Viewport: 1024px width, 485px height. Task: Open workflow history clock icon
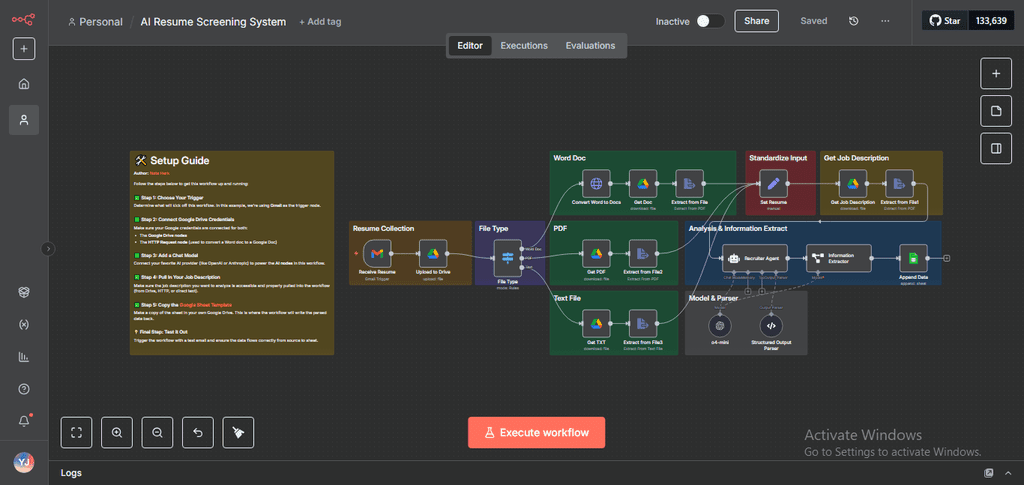(854, 21)
